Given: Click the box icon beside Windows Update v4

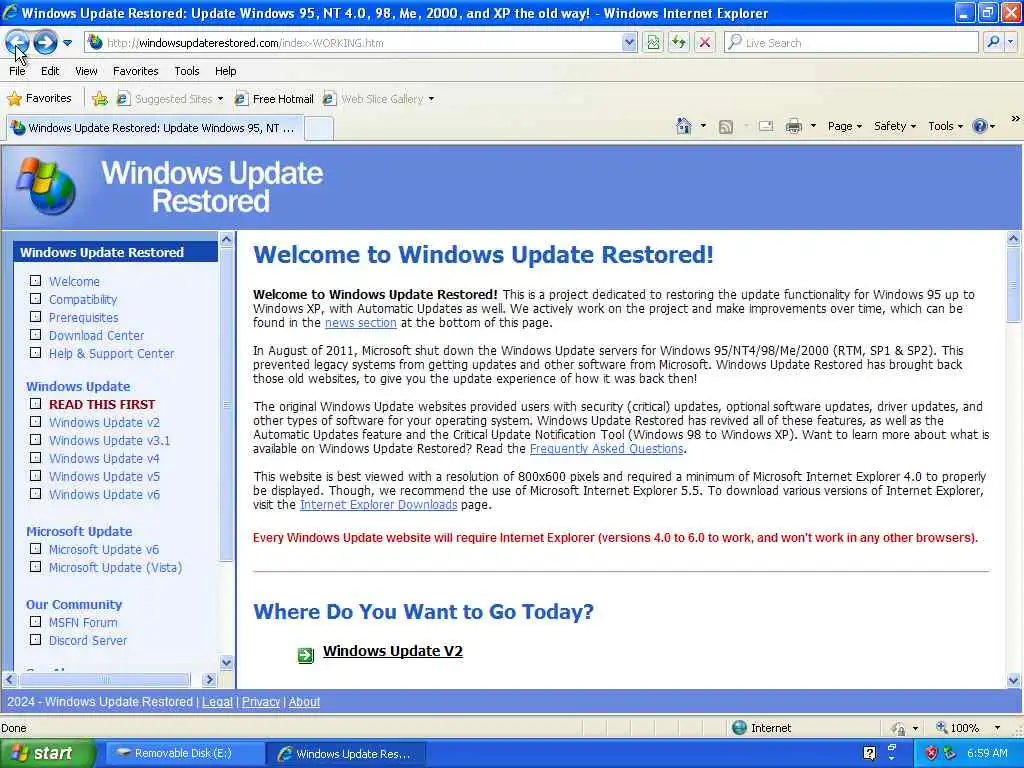Looking at the screenshot, I should (35, 458).
